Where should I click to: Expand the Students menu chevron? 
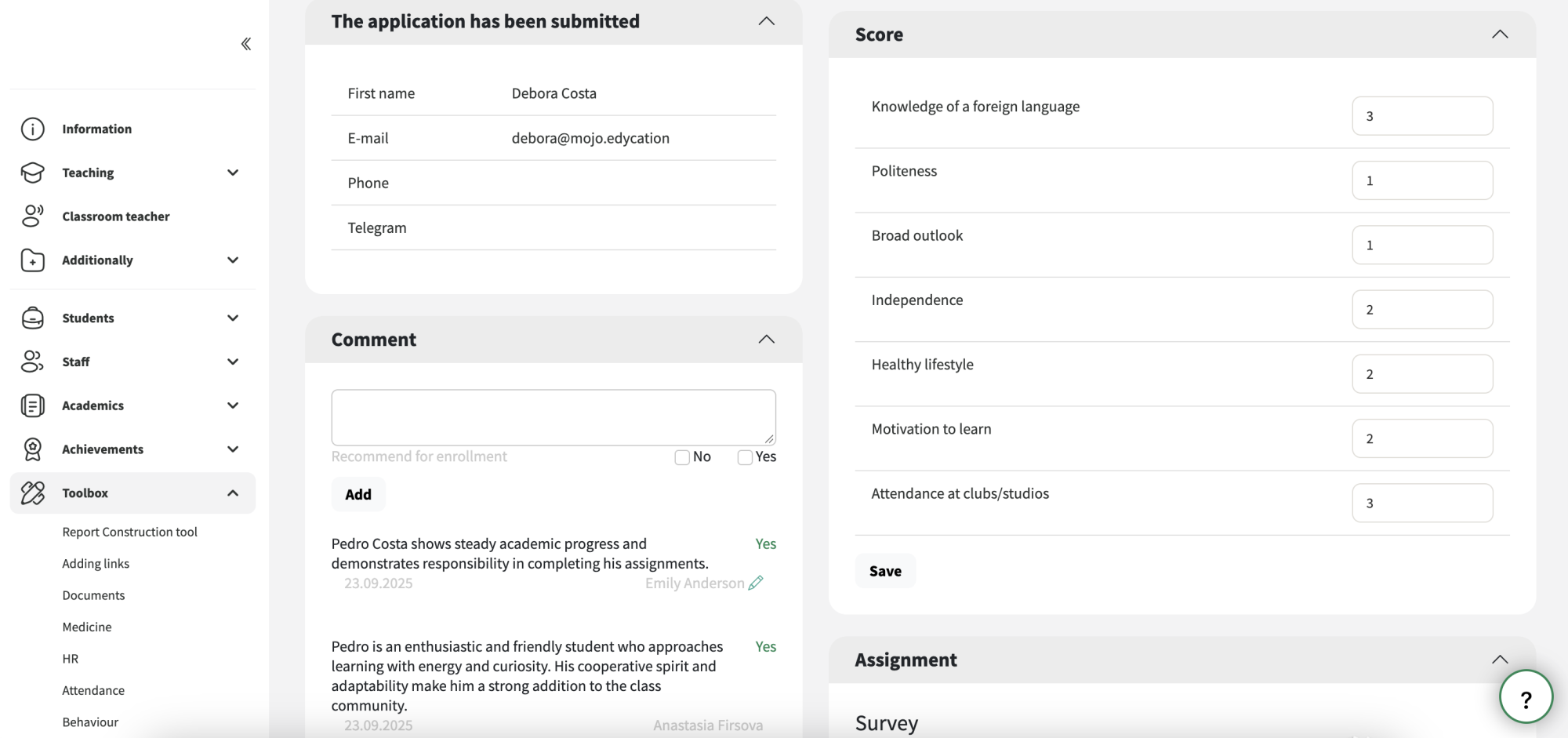click(233, 318)
